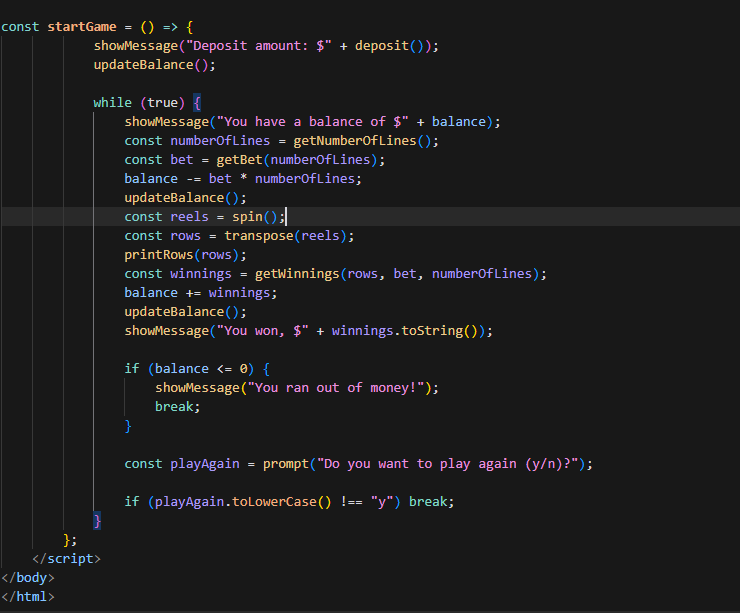Viewport: 740px width, 613px height.
Task: Click the getBet function call
Action: coord(239,160)
